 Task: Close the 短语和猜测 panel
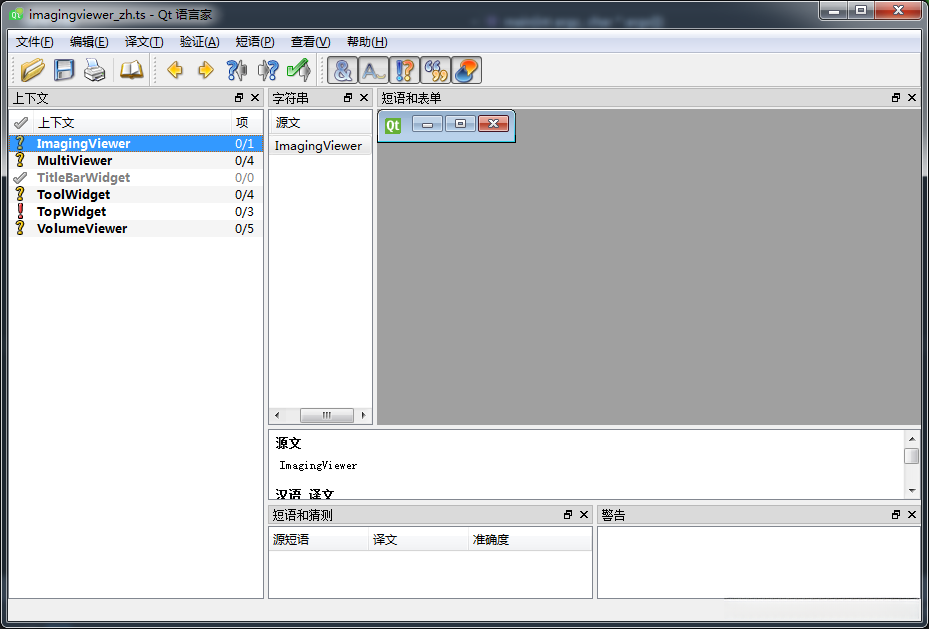(584, 515)
